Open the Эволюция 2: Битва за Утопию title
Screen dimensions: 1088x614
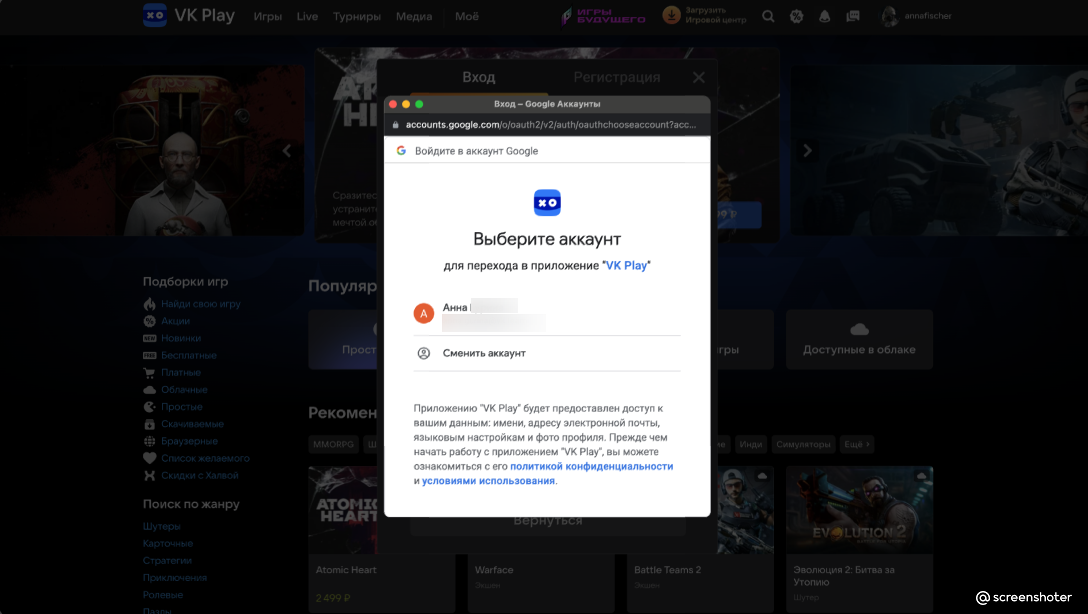click(844, 576)
